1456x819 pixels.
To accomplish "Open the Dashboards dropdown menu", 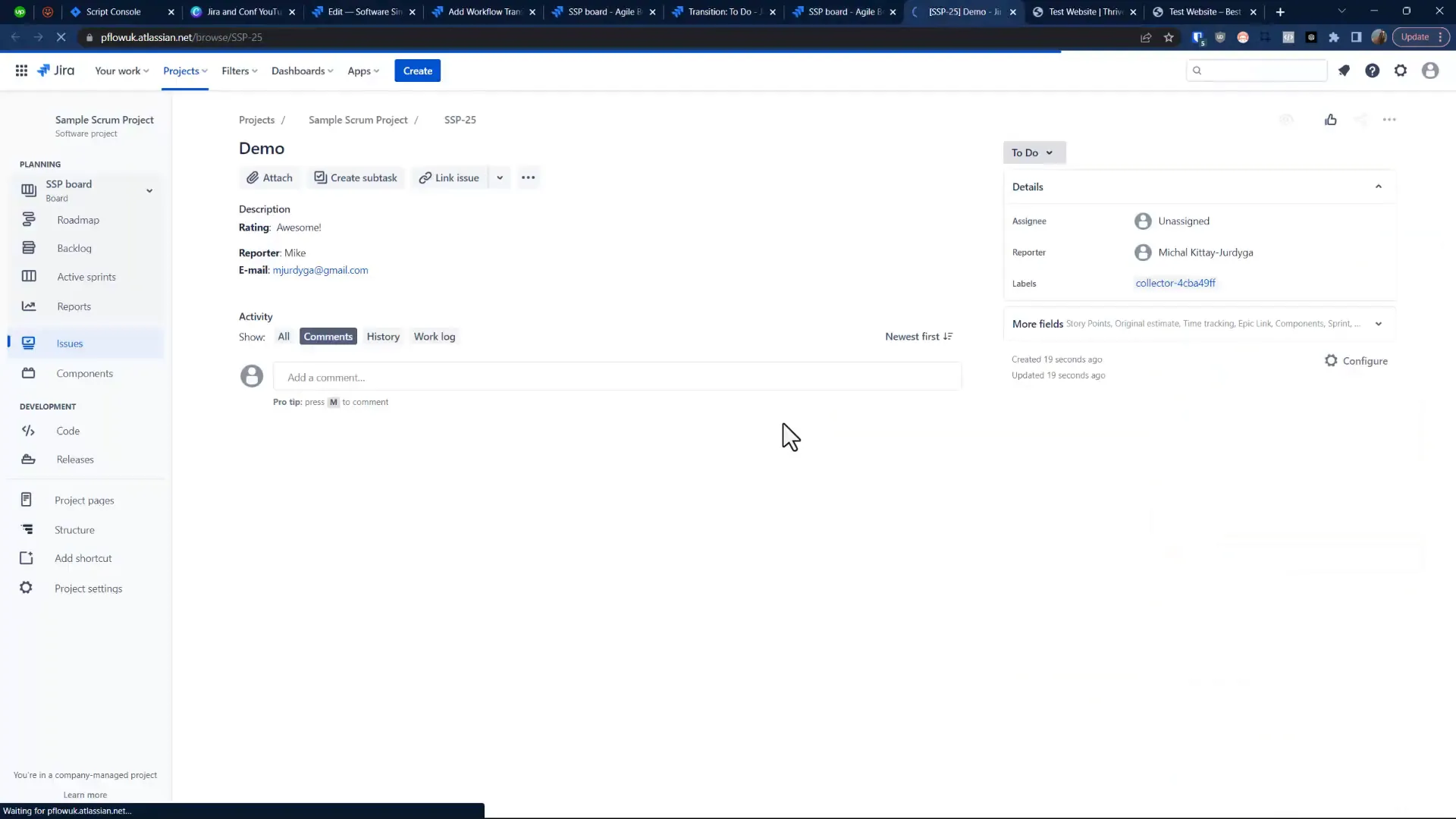I will click(302, 71).
